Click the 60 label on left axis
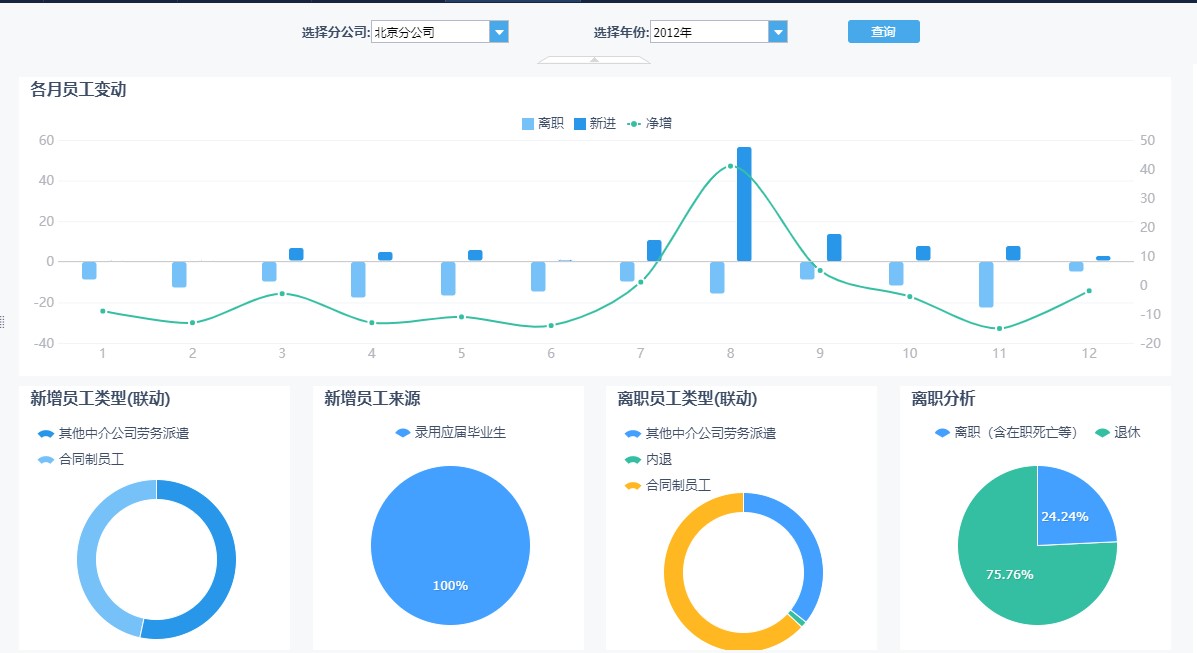 coord(46,141)
